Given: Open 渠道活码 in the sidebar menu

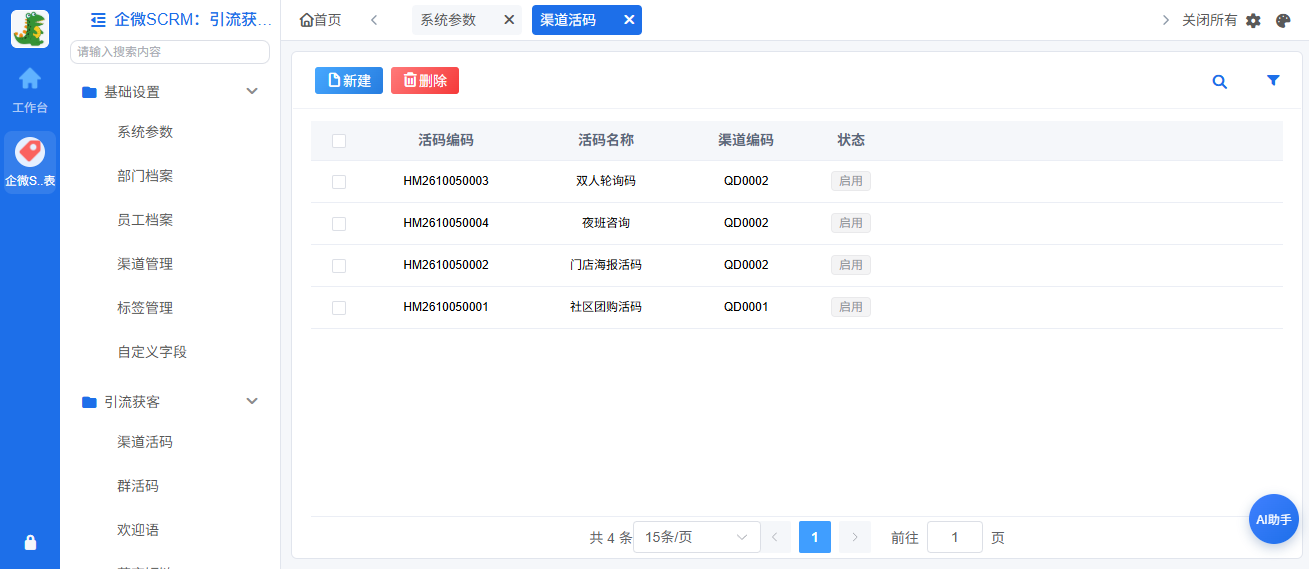Looking at the screenshot, I should pyautogui.click(x=145, y=442).
